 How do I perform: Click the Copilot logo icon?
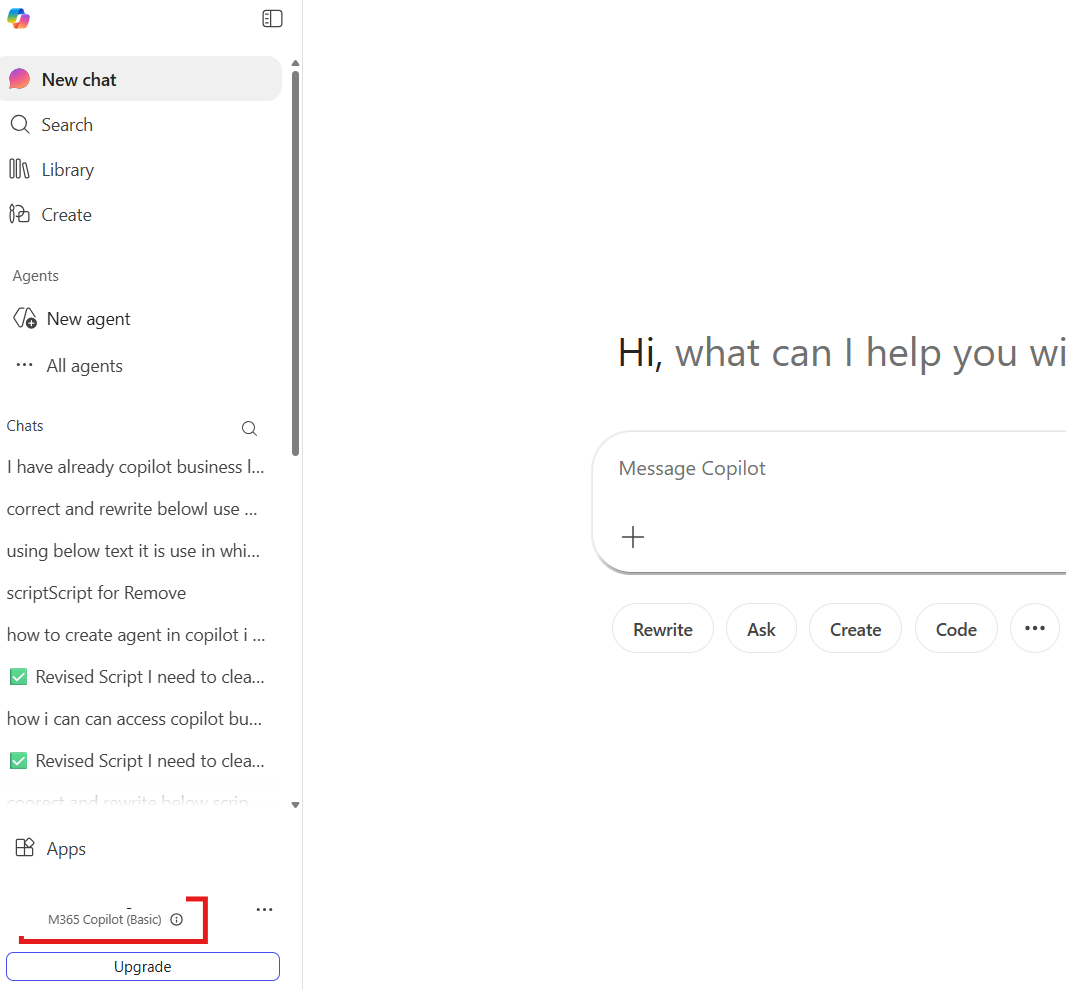[18, 18]
